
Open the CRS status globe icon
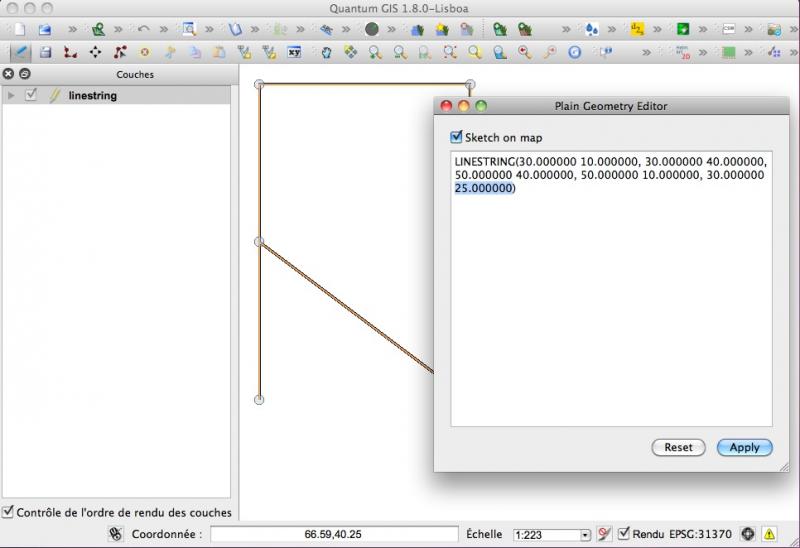(x=747, y=534)
